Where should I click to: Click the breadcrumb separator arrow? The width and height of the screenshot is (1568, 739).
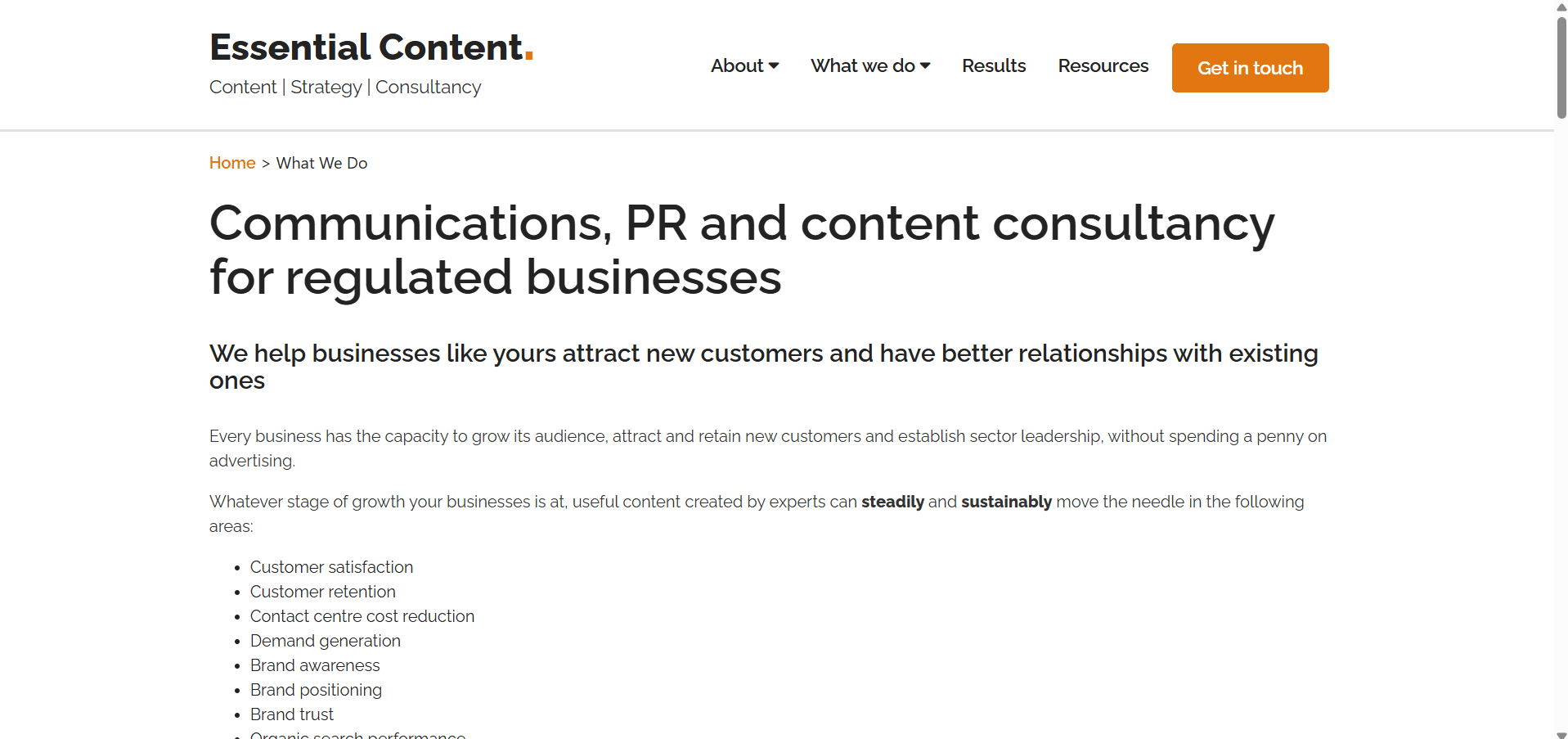pyautogui.click(x=266, y=164)
